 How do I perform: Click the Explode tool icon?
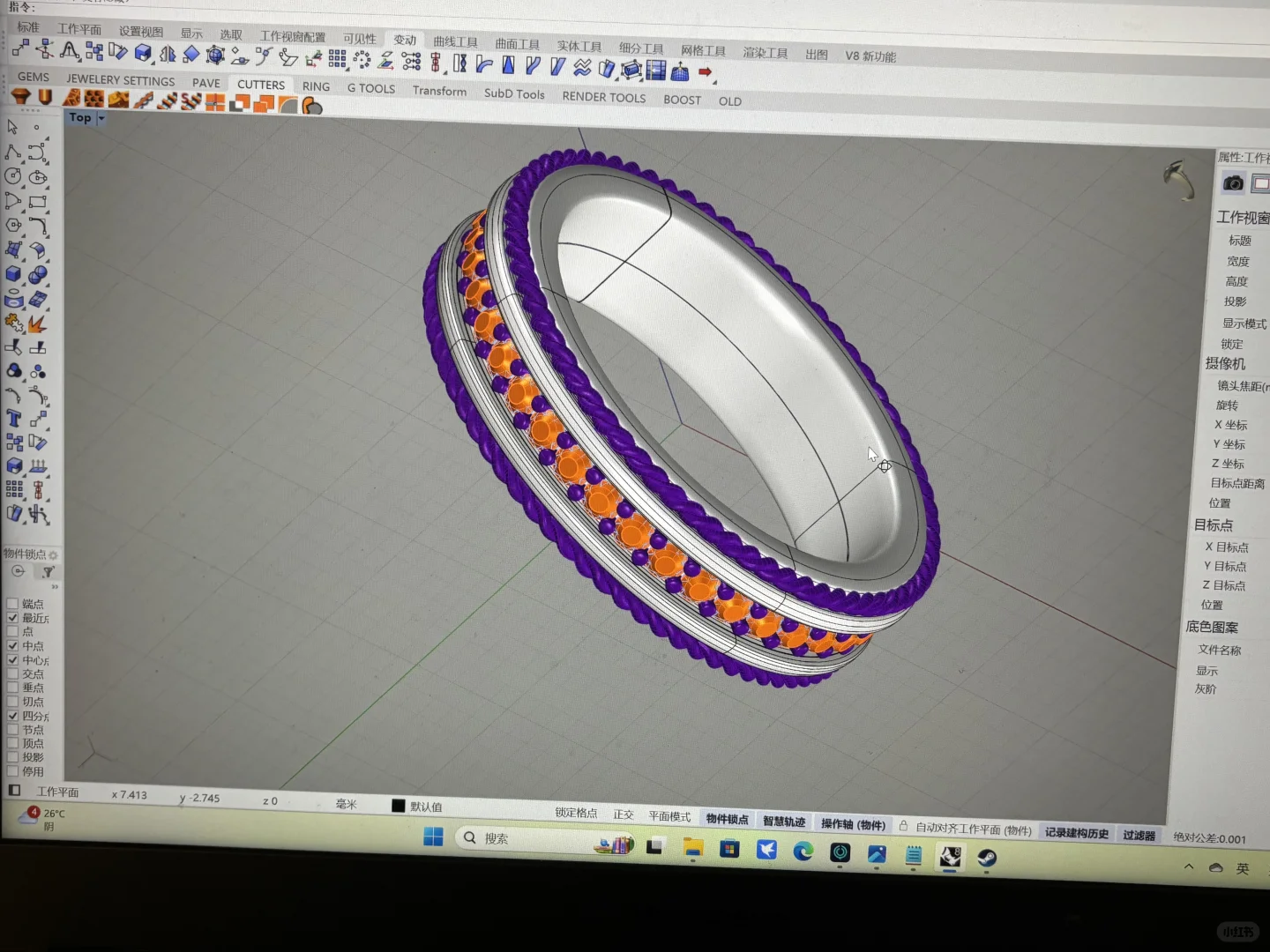[37, 324]
